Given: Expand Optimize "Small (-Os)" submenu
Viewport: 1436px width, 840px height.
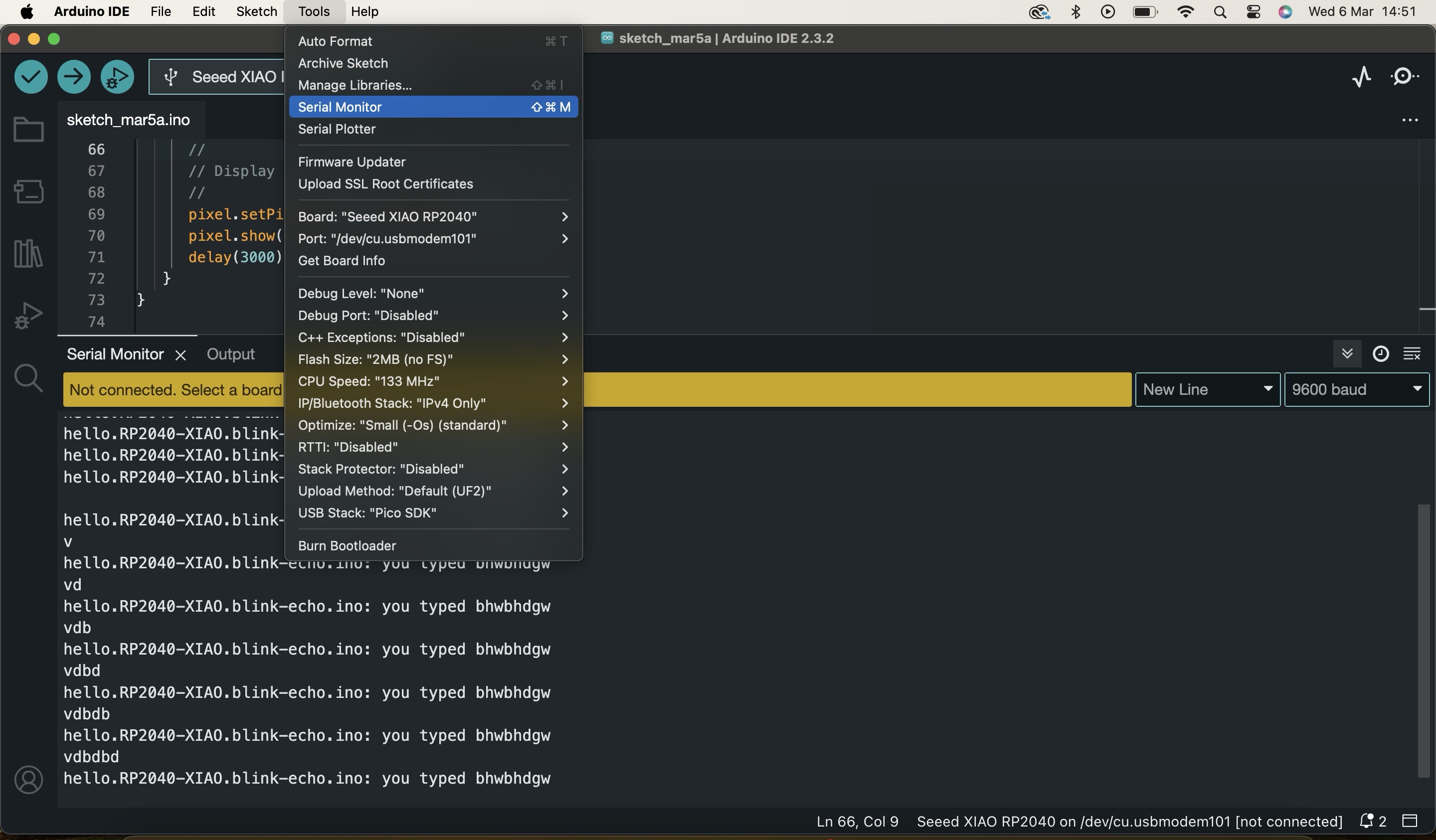Looking at the screenshot, I should point(433,425).
